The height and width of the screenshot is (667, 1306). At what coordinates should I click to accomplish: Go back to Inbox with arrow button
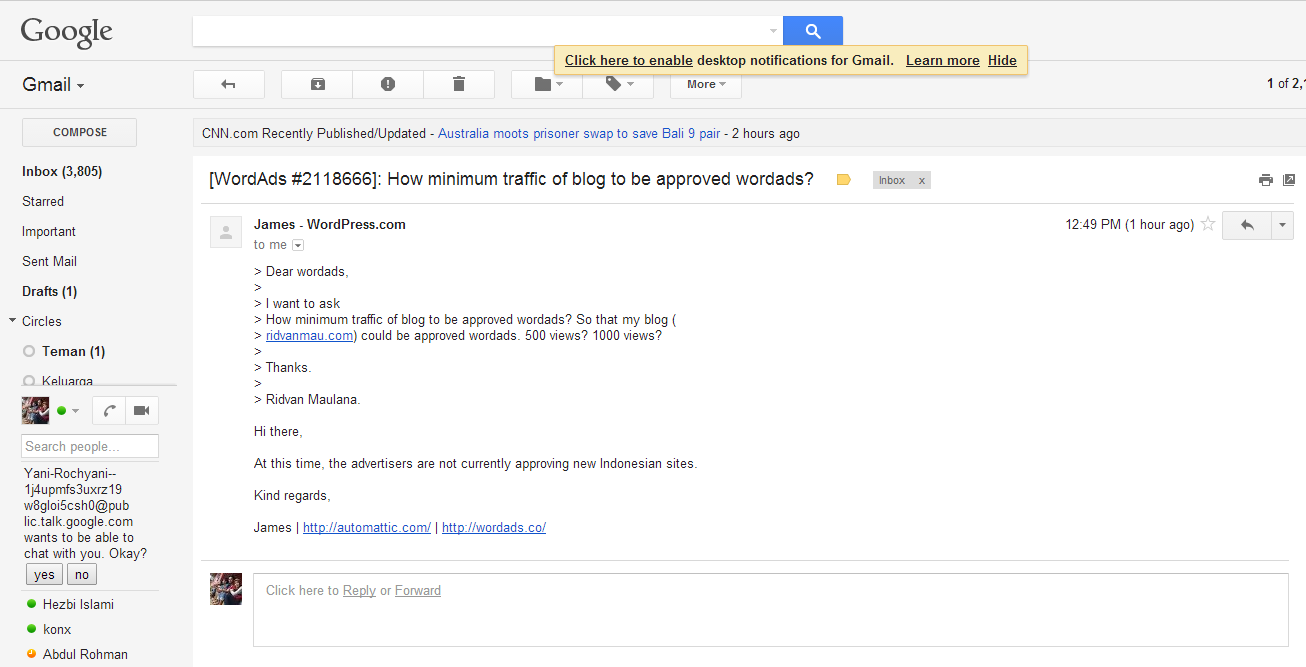pyautogui.click(x=229, y=85)
